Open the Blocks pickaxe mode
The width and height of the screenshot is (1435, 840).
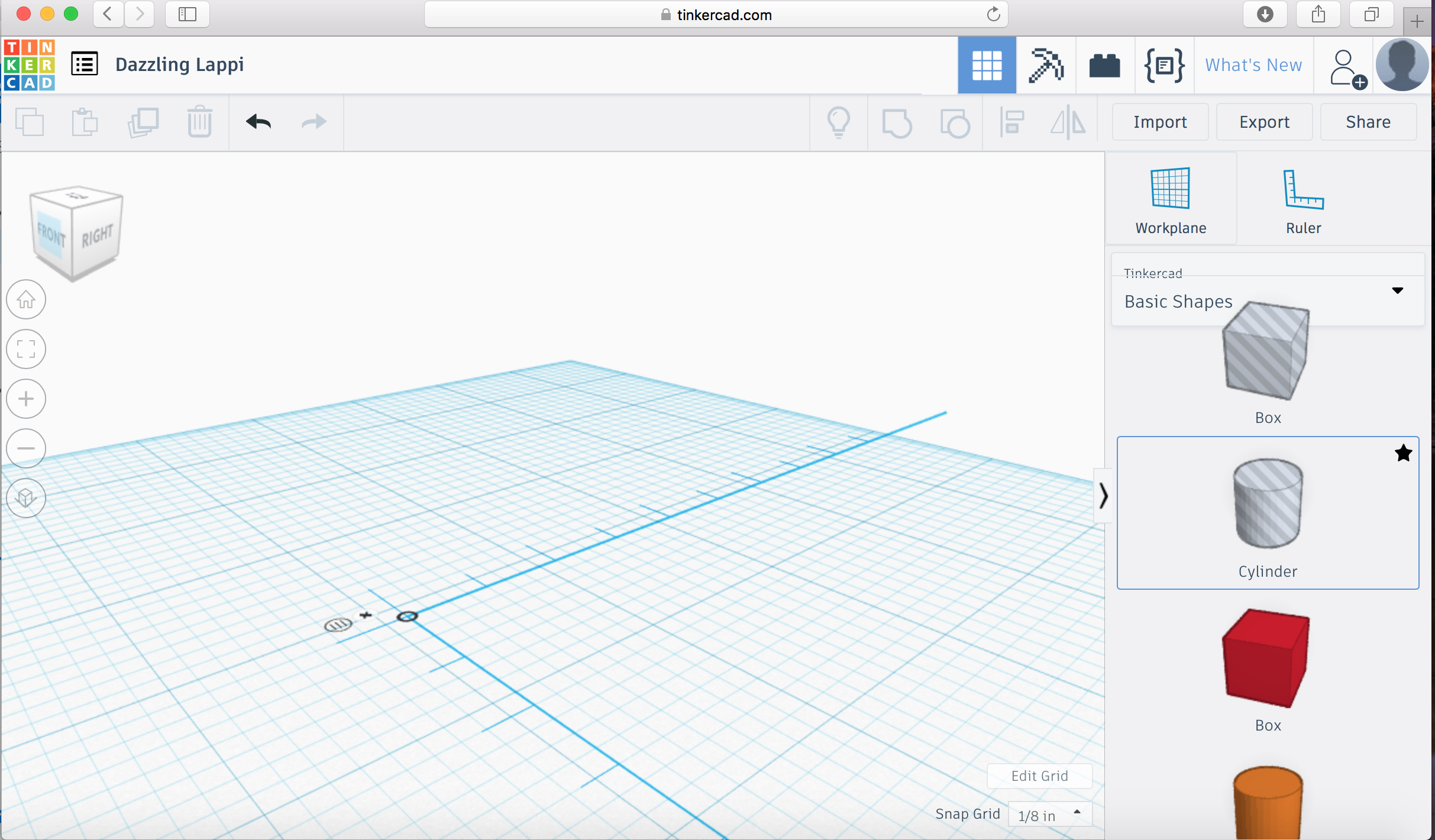tap(1046, 64)
